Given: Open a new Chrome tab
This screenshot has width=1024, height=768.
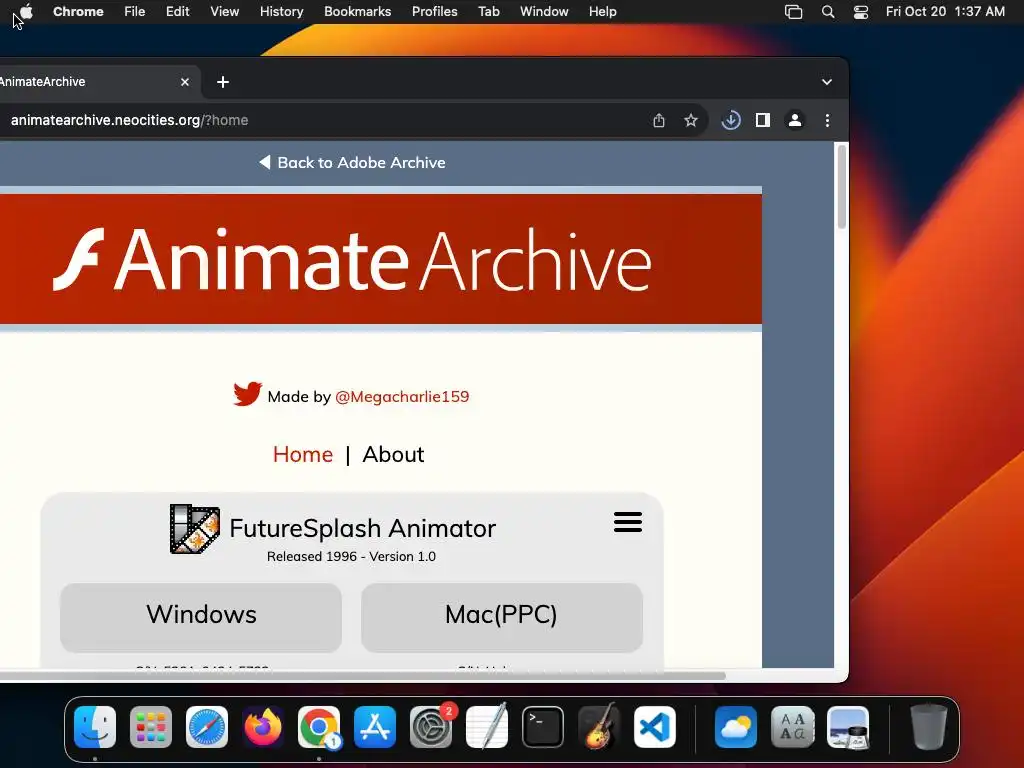Looking at the screenshot, I should click(x=223, y=82).
